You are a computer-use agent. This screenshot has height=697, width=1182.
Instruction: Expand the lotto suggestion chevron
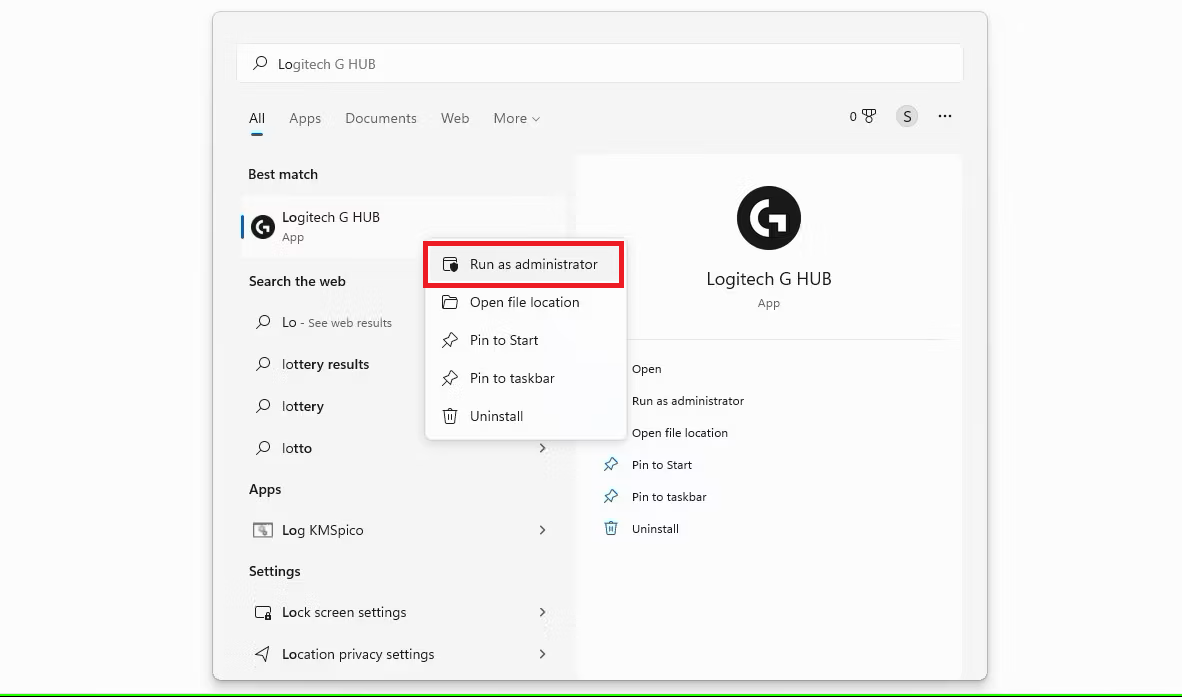coord(543,448)
